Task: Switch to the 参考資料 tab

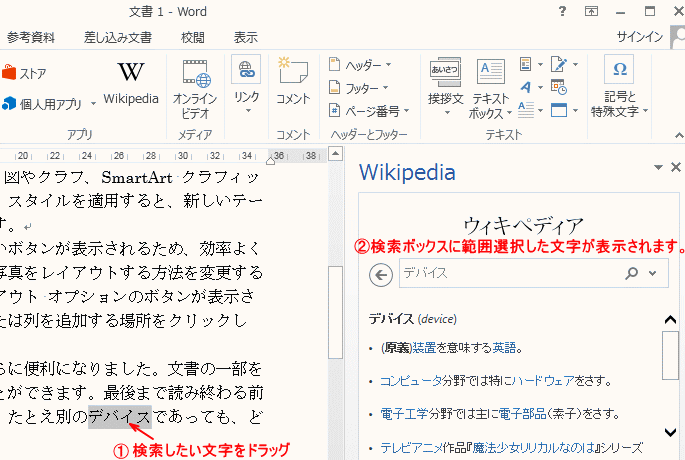Action: click(x=31, y=38)
